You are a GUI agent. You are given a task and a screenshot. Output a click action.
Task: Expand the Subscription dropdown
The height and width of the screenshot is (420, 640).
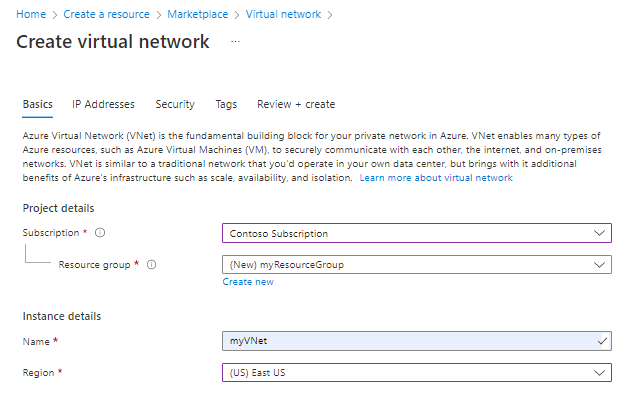click(x=417, y=233)
